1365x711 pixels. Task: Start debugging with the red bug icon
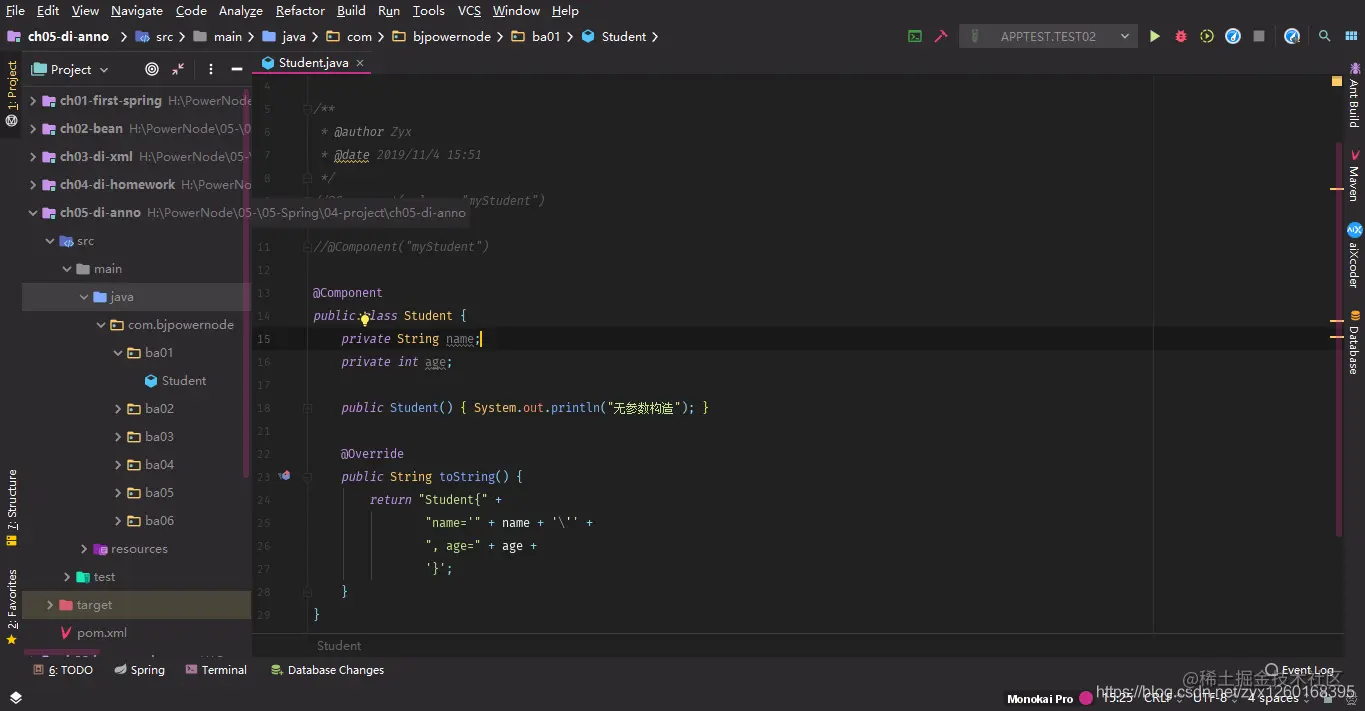(1181, 36)
